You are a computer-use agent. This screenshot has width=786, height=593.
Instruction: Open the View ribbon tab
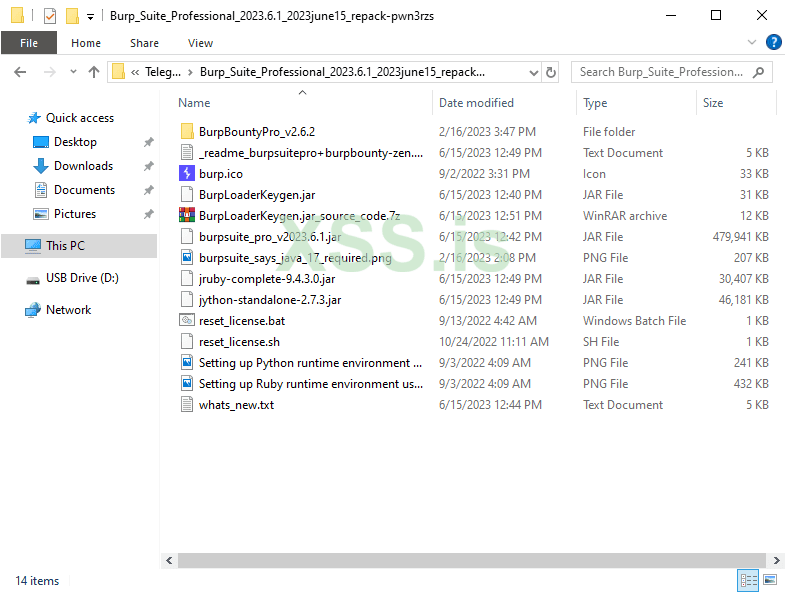coord(201,43)
